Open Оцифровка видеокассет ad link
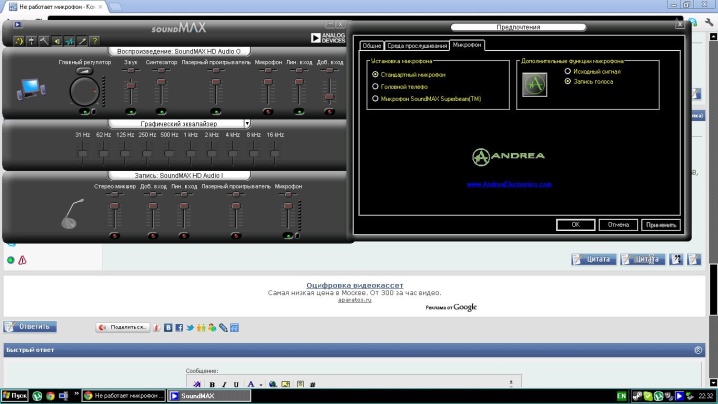 (354, 285)
